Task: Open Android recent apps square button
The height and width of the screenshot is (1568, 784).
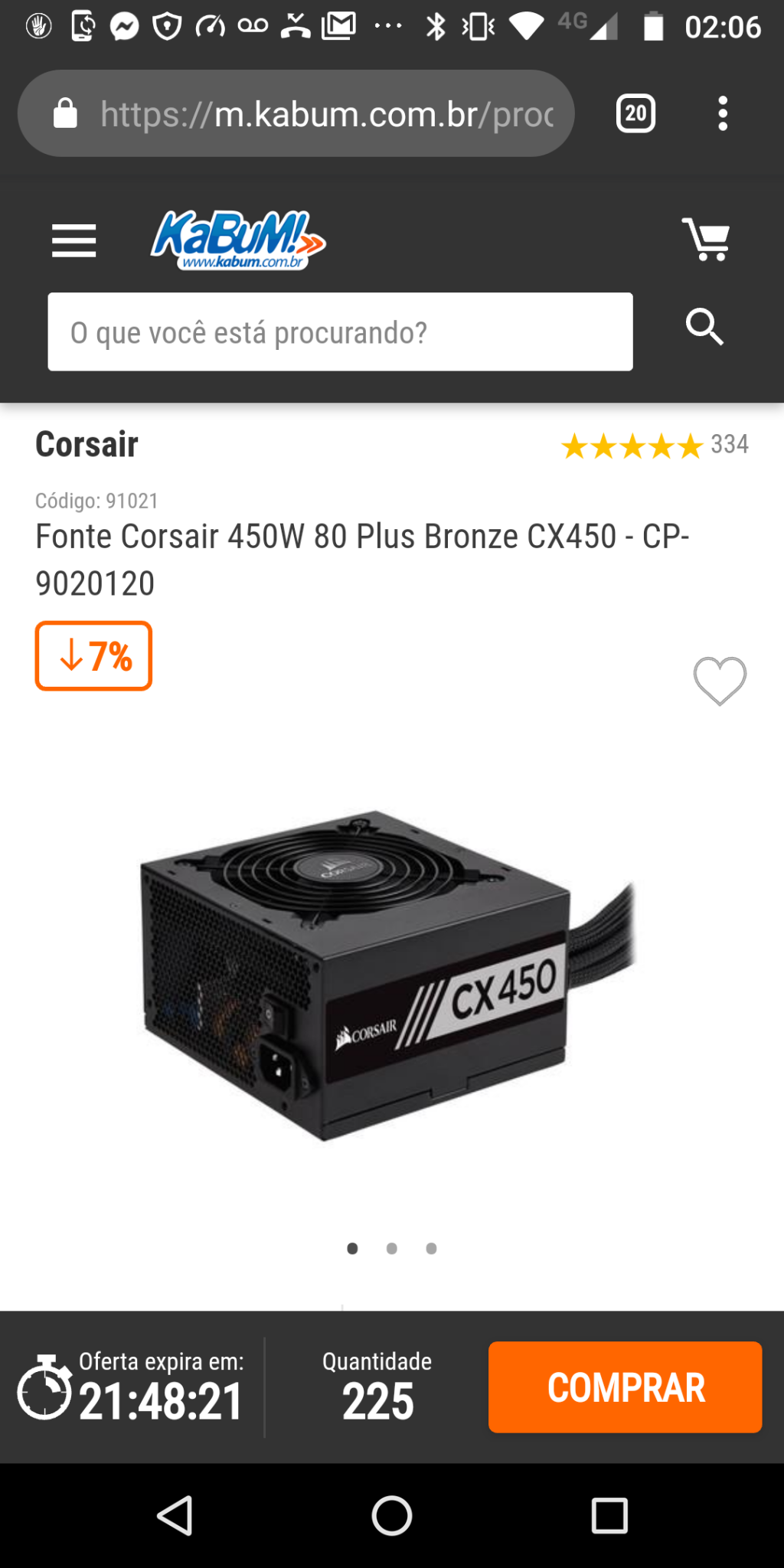Action: pyautogui.click(x=609, y=1515)
